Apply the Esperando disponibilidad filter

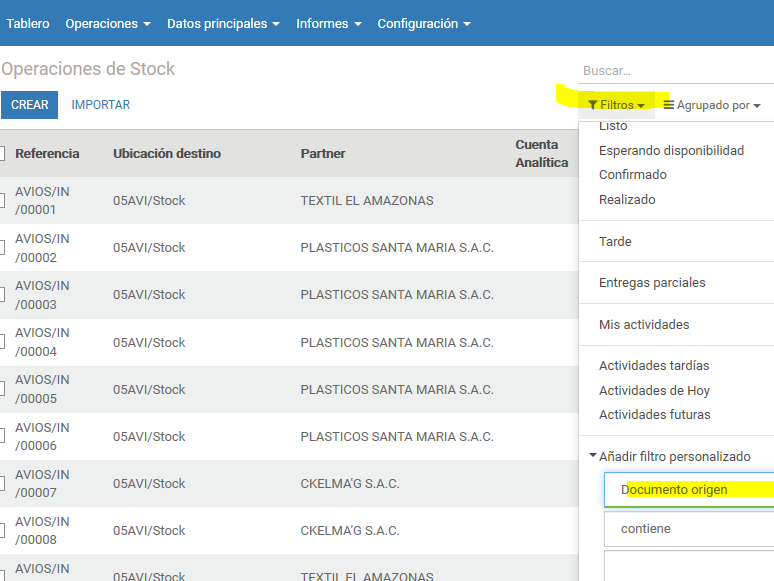click(x=671, y=150)
